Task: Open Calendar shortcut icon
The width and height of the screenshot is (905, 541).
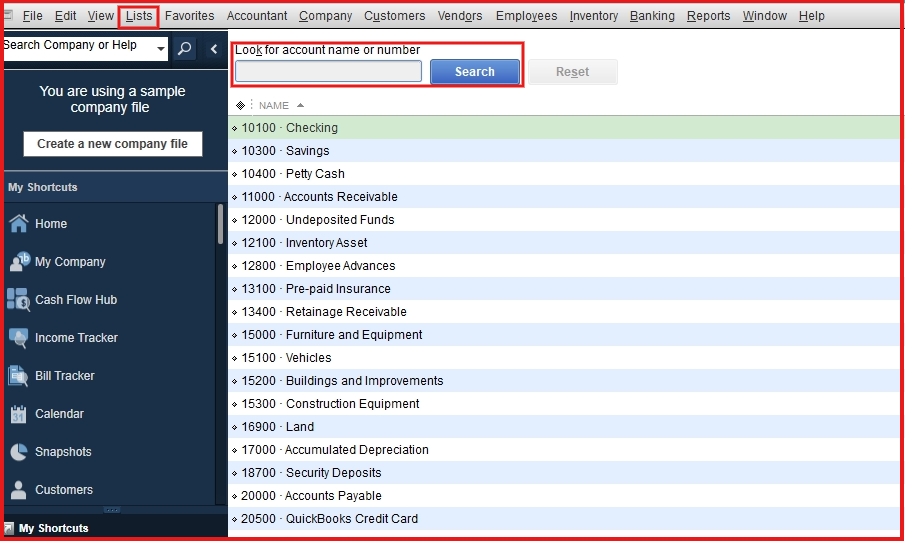Action: 18,413
